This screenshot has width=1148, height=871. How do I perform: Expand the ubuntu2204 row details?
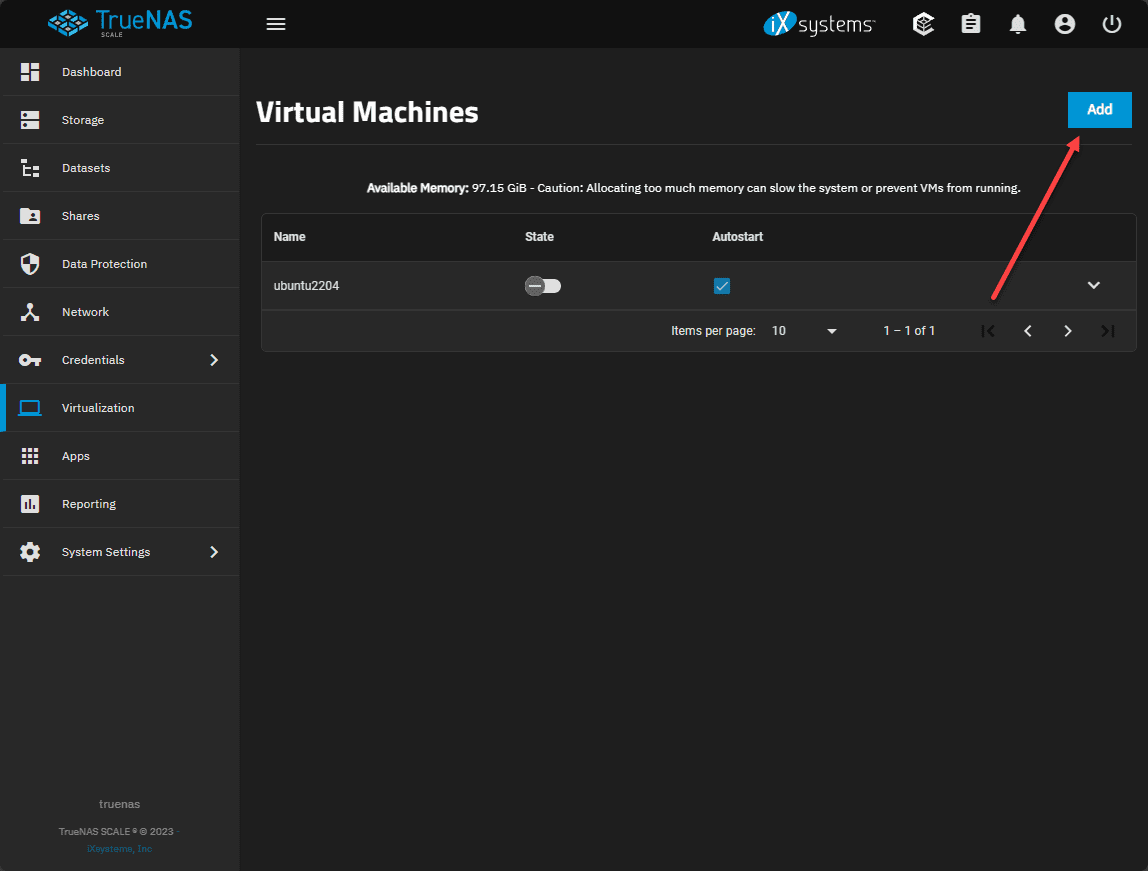[1094, 286]
